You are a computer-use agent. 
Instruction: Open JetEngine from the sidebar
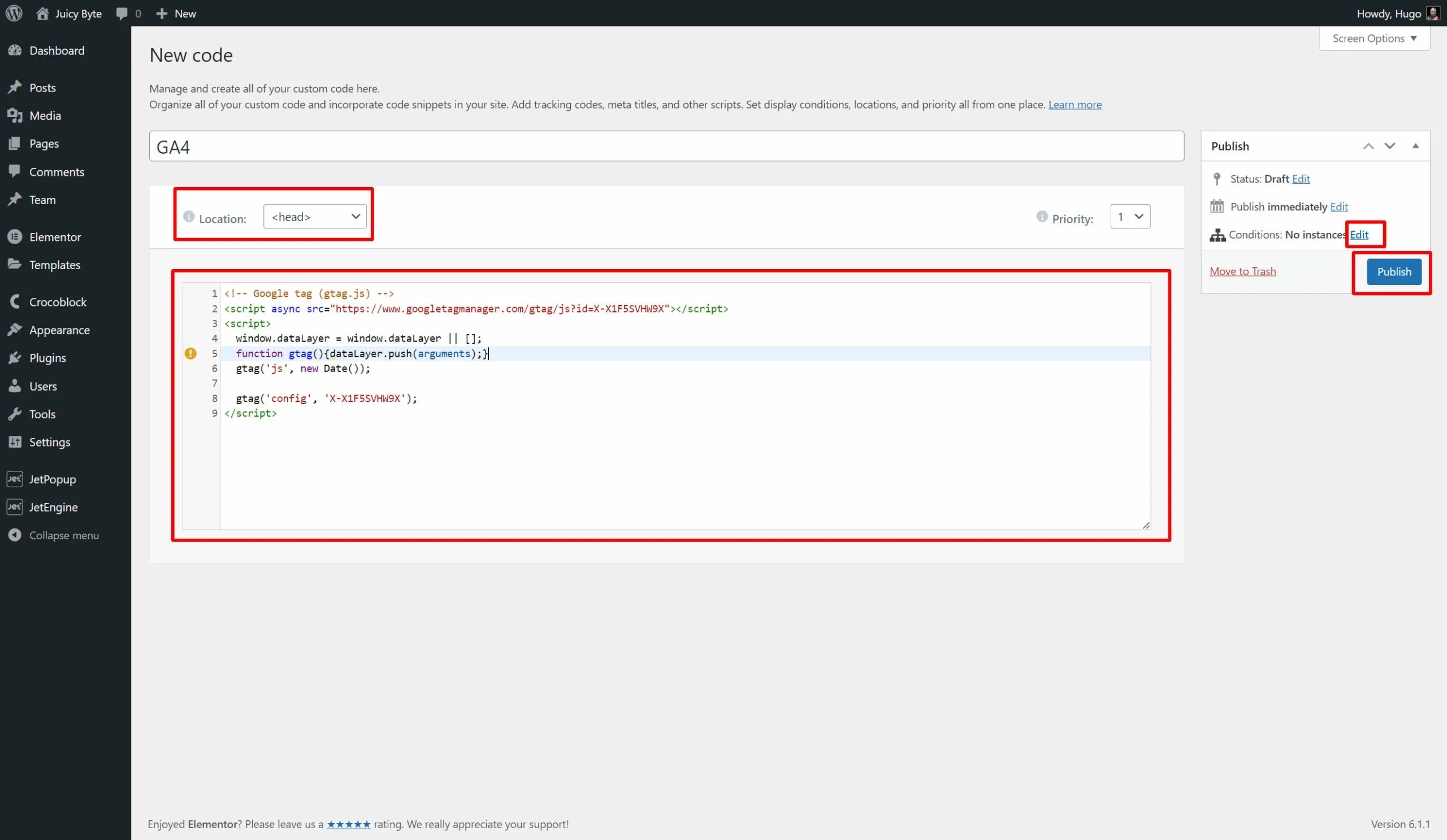[x=53, y=507]
